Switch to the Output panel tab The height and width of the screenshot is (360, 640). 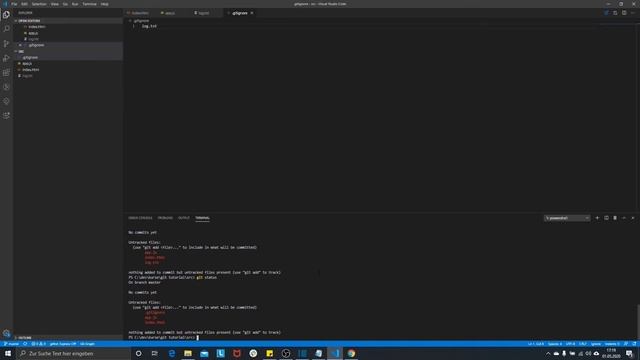coord(184,218)
